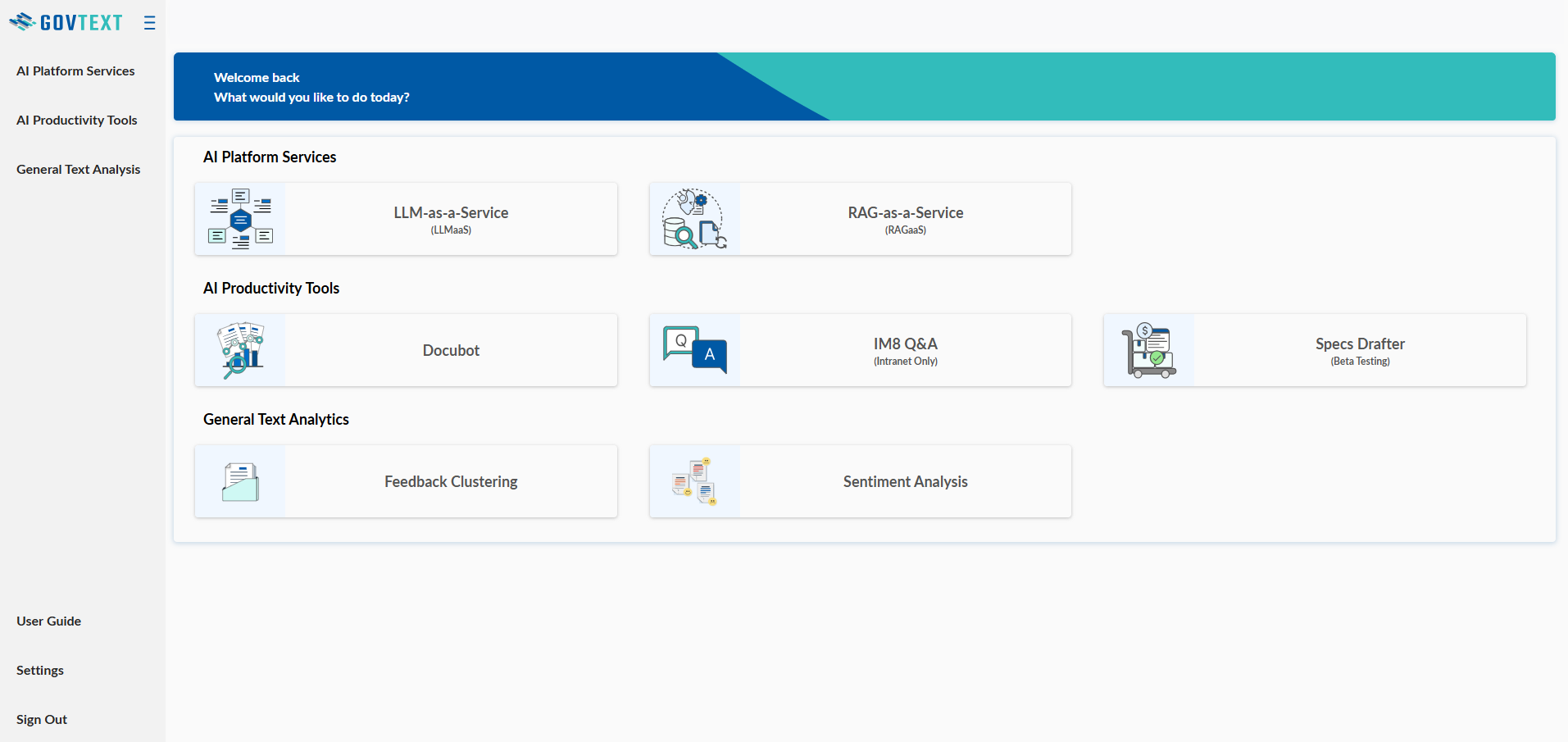
Task: Collapse sidebar with the hamburger menu toggle
Action: (x=149, y=23)
